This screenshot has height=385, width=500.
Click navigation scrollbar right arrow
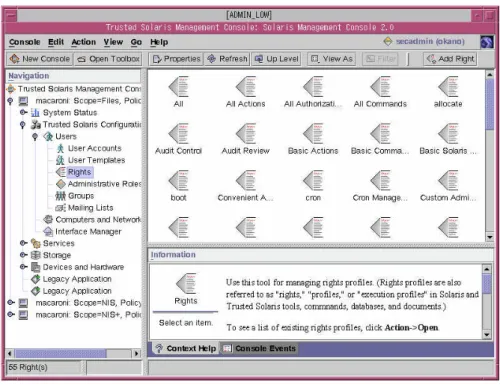[x=136, y=353]
